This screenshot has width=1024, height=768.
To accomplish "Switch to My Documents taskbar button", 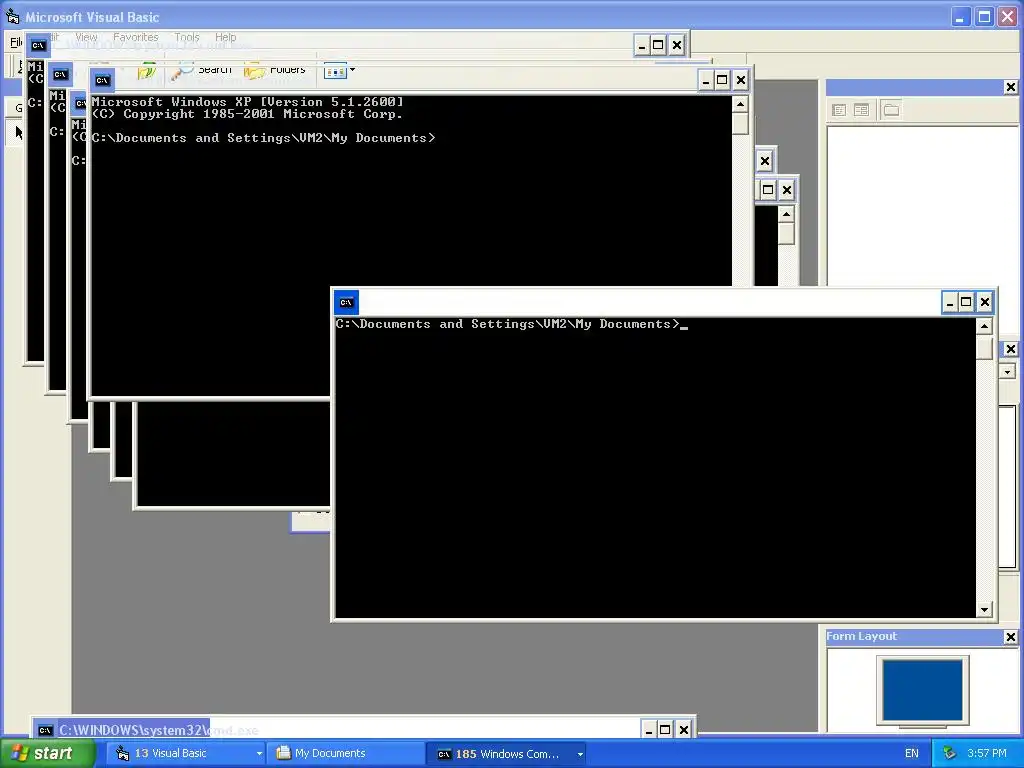I will tap(346, 754).
